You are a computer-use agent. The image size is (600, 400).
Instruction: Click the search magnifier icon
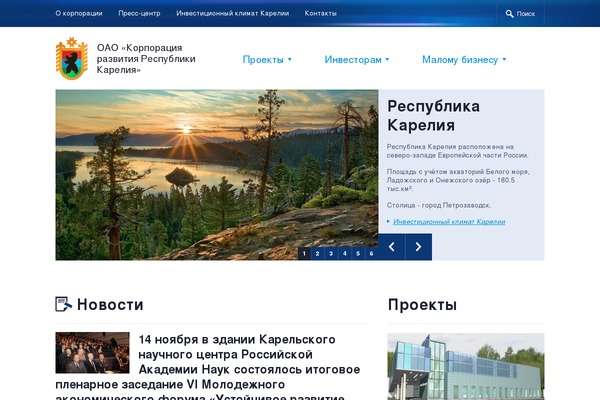click(x=509, y=14)
